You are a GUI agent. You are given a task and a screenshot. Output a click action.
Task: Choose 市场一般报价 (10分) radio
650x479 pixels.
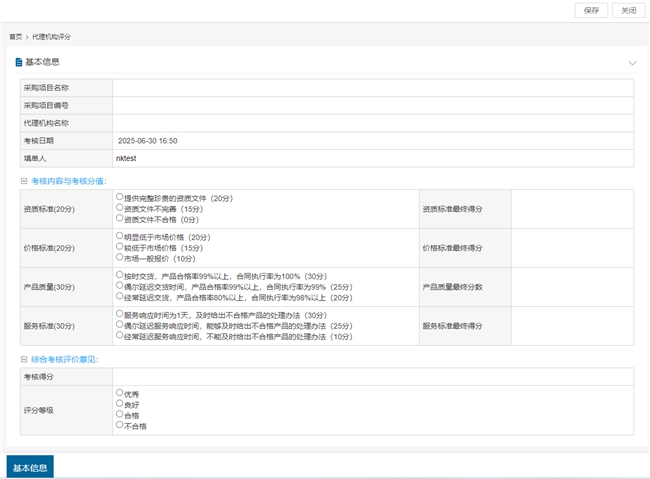[120, 257]
